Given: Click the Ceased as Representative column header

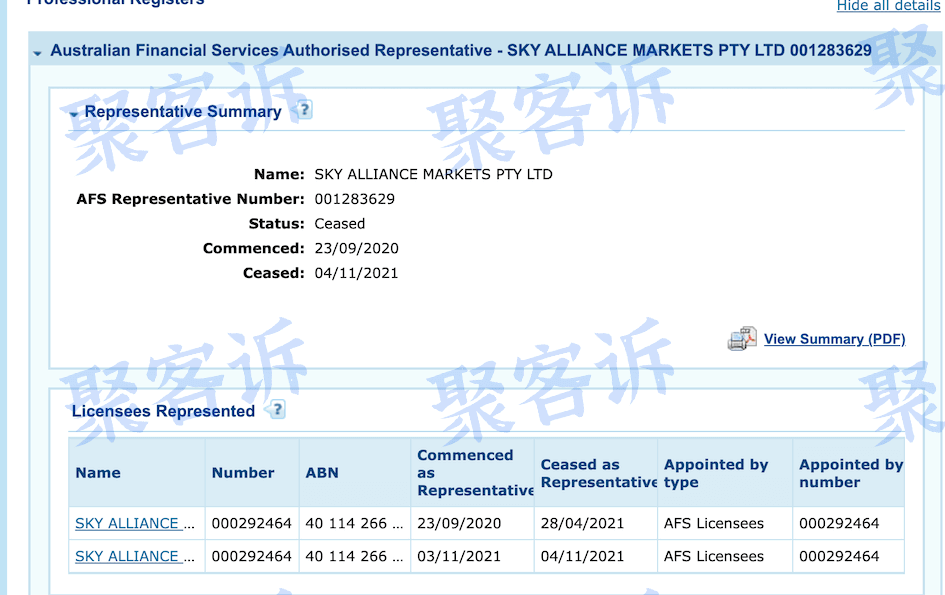Looking at the screenshot, I should [x=595, y=473].
